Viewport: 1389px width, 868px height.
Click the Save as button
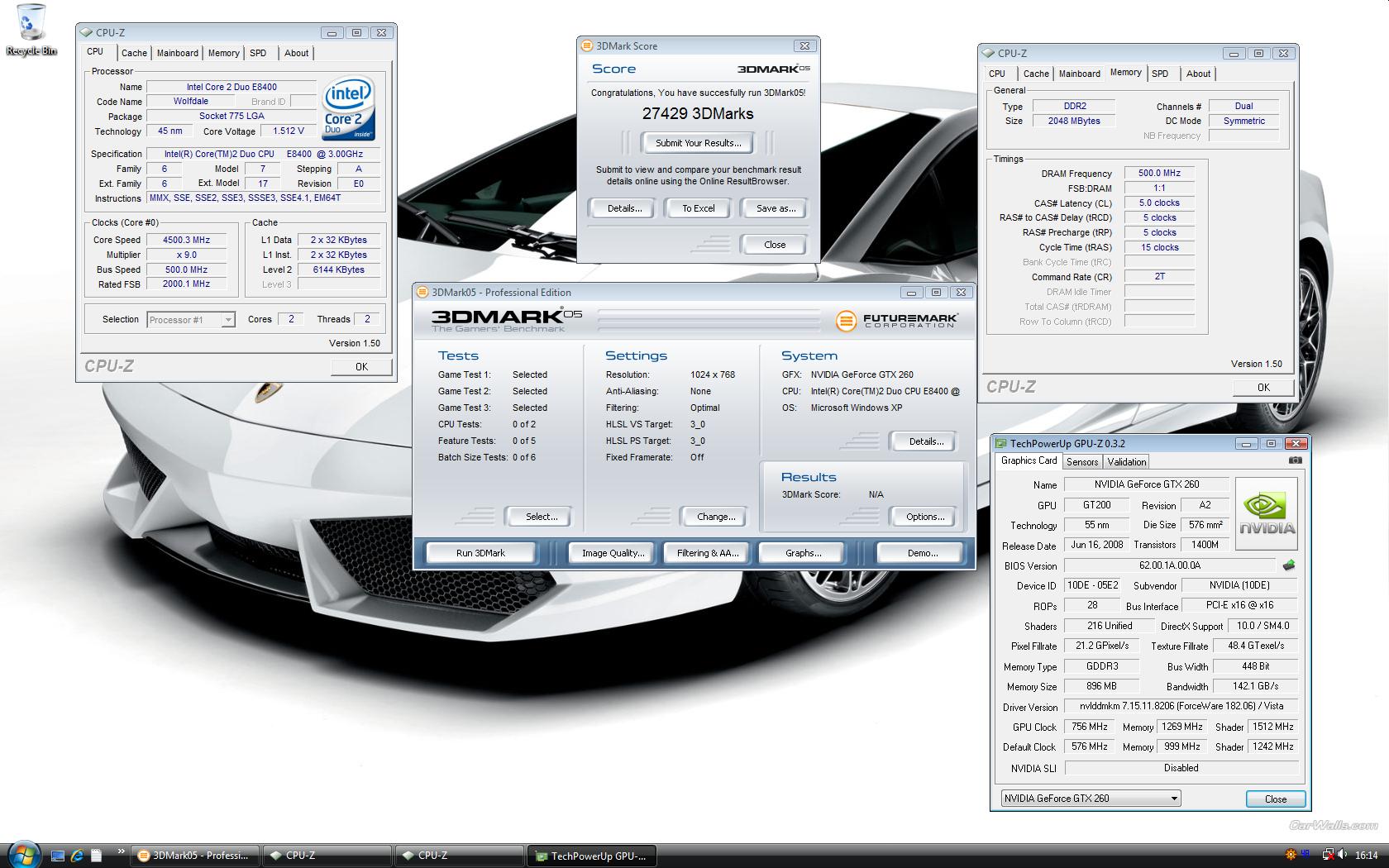point(776,208)
